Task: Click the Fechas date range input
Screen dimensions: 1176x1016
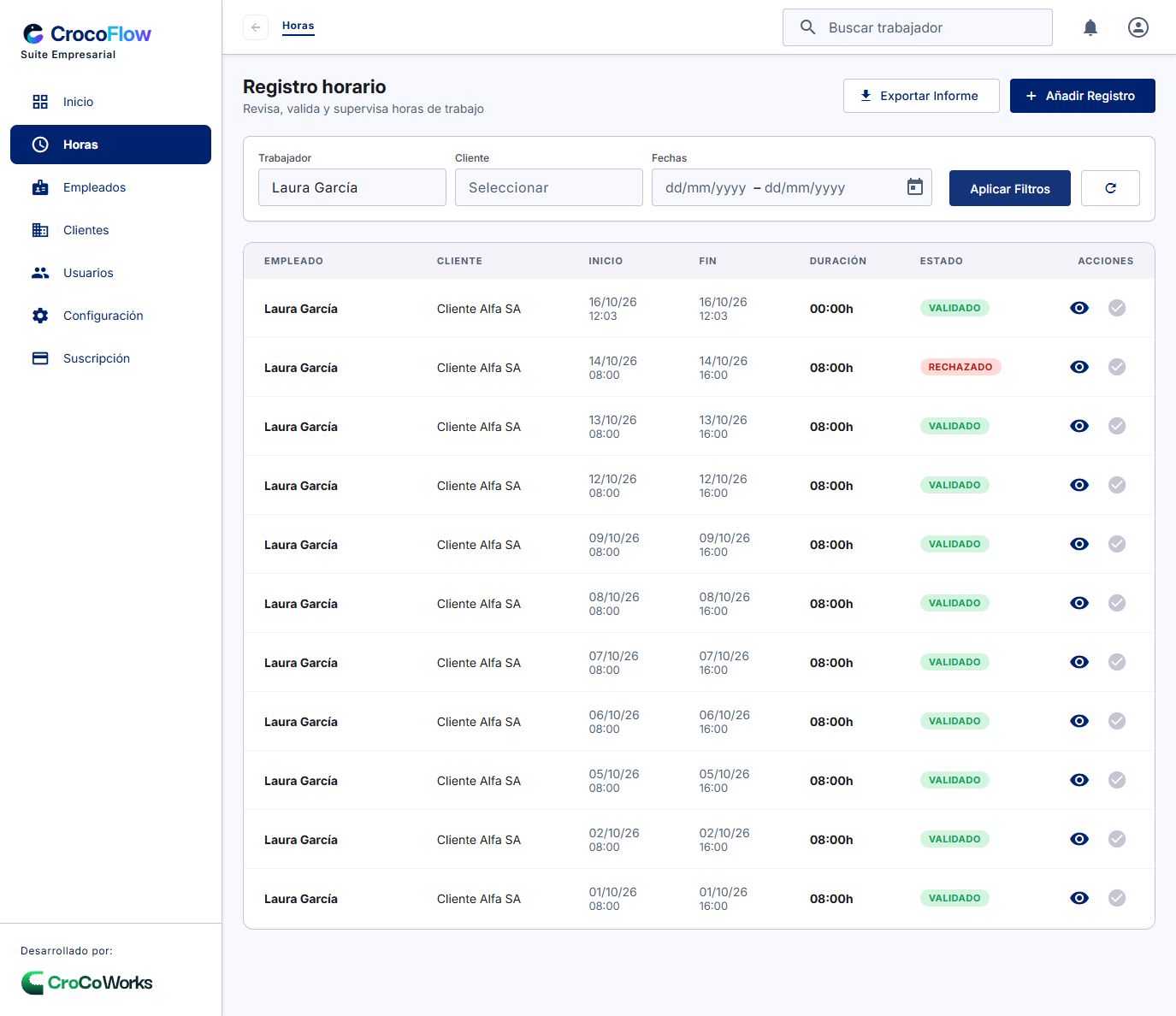Action: [x=792, y=187]
